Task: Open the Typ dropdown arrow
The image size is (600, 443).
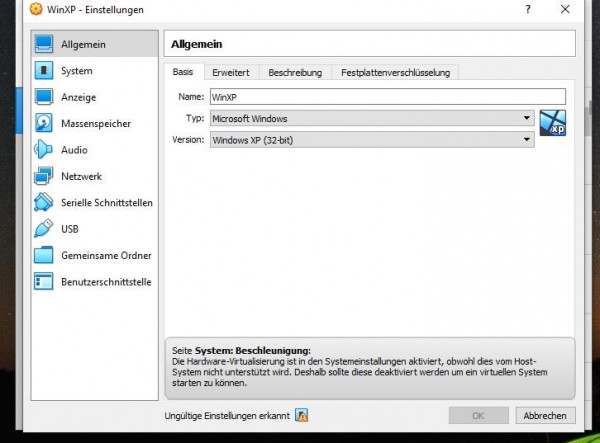Action: point(527,118)
